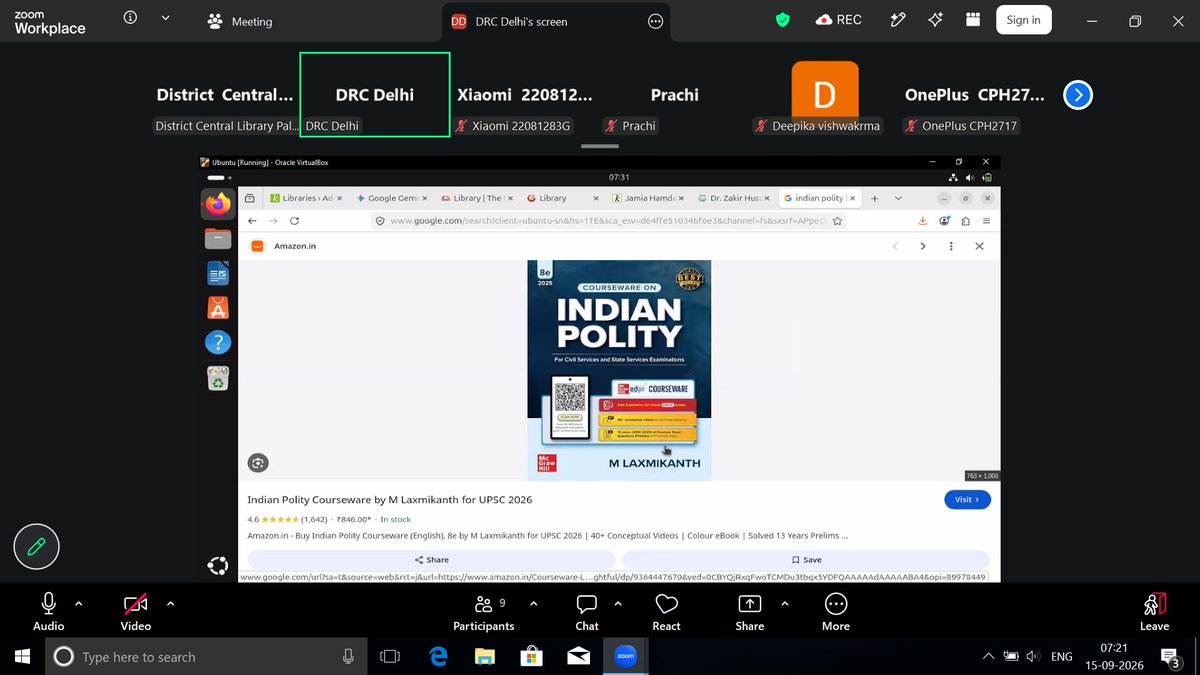Image resolution: width=1200 pixels, height=675 pixels.
Task: Switch to the Jamia Hamdard browser tab
Action: 649,198
